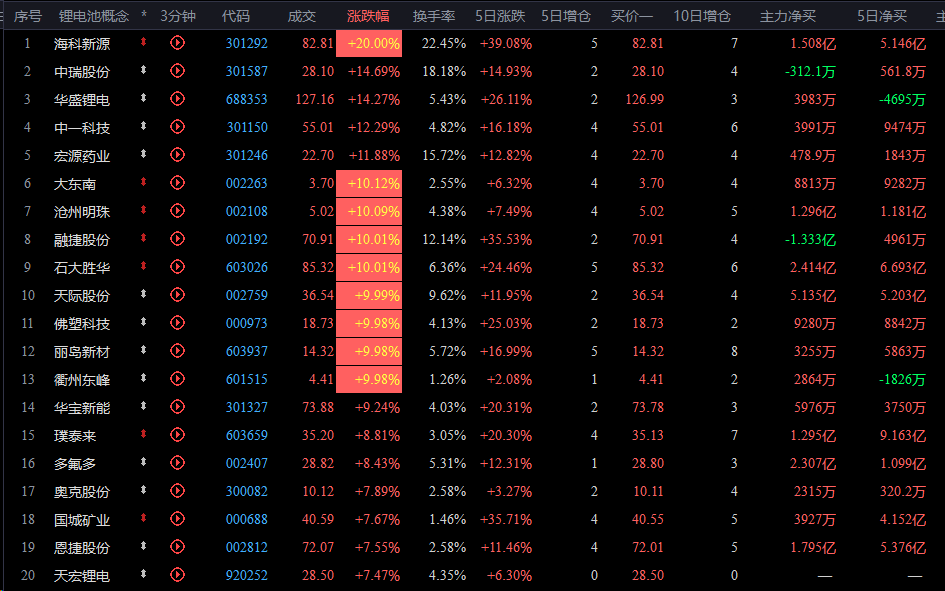The width and height of the screenshot is (945, 591).
Task: Click the white marker icon beside 中一科技
Action: coord(144,127)
